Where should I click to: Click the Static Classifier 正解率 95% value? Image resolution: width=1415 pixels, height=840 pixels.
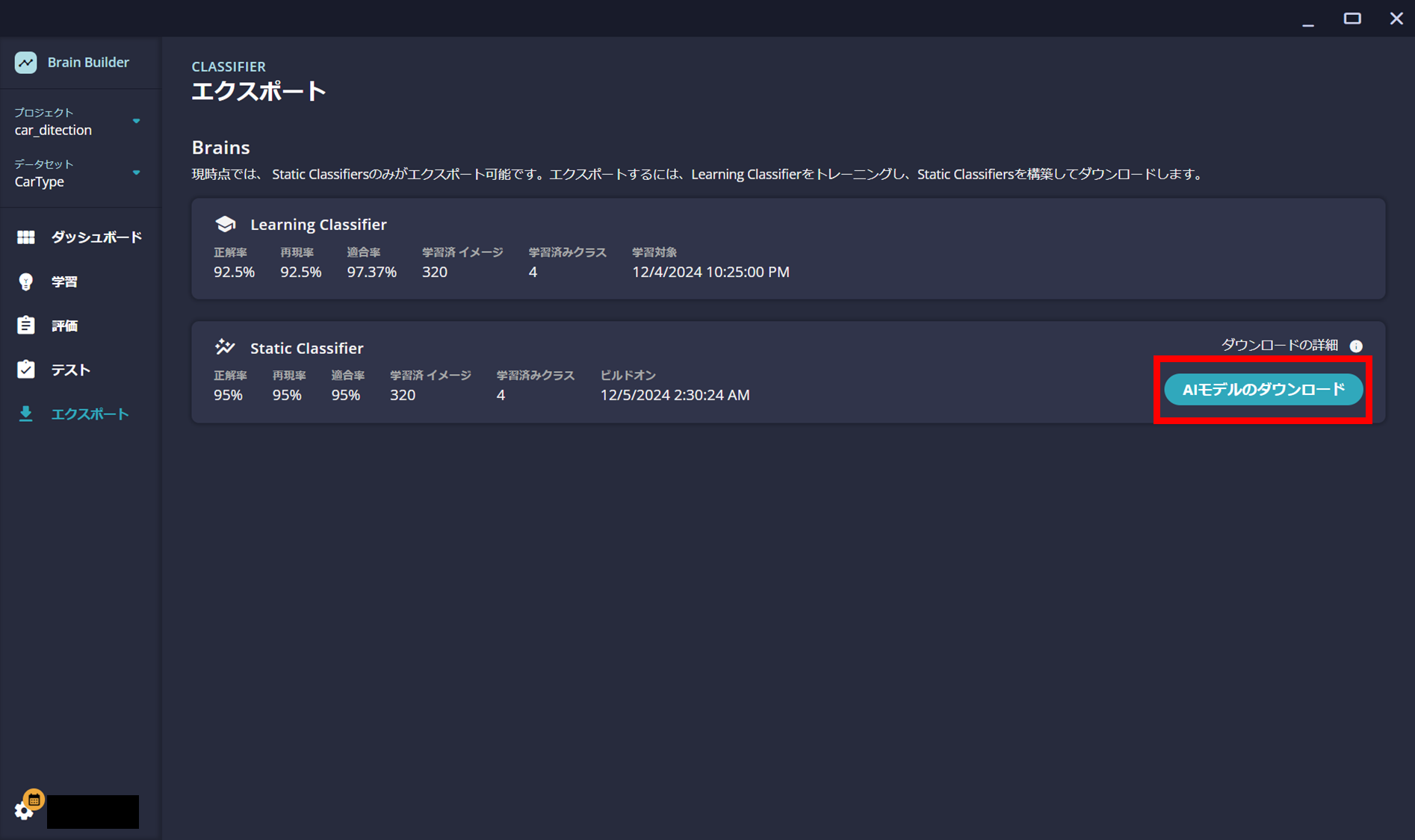pyautogui.click(x=228, y=395)
